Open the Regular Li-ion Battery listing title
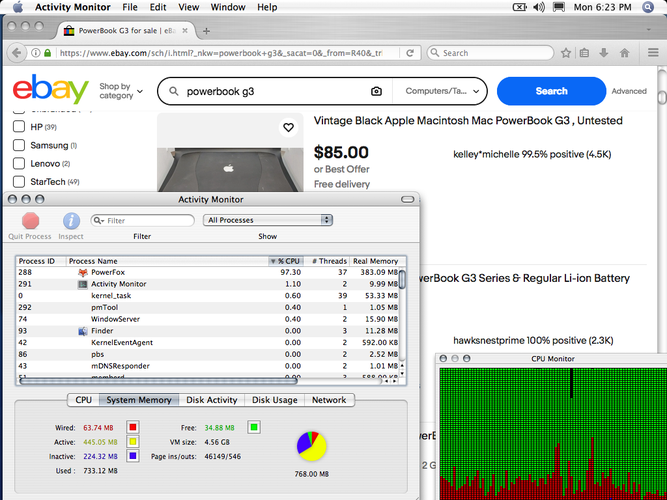Screen dimensions: 667x500 point(524,278)
